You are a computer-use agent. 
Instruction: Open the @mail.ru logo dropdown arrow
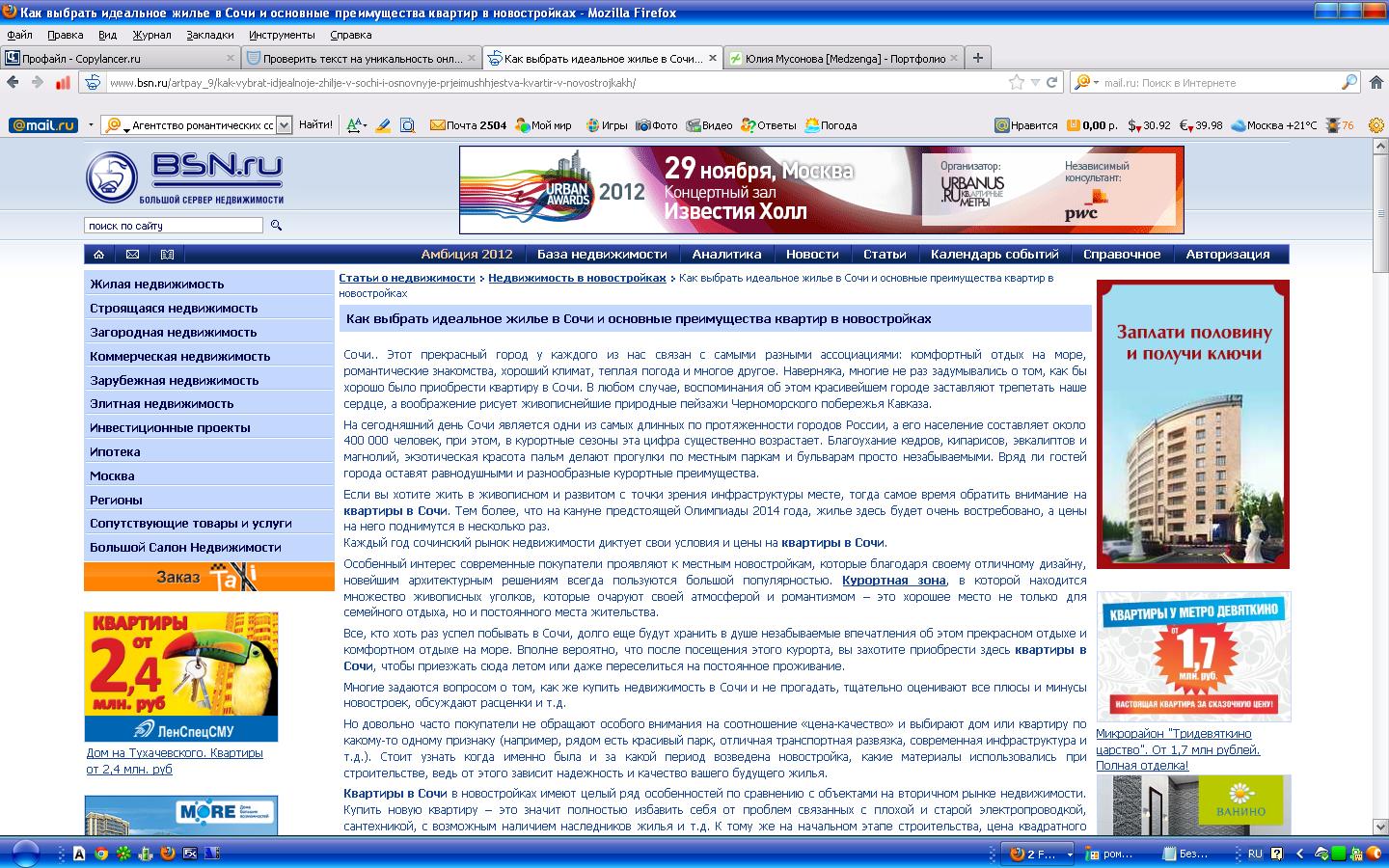(x=91, y=125)
